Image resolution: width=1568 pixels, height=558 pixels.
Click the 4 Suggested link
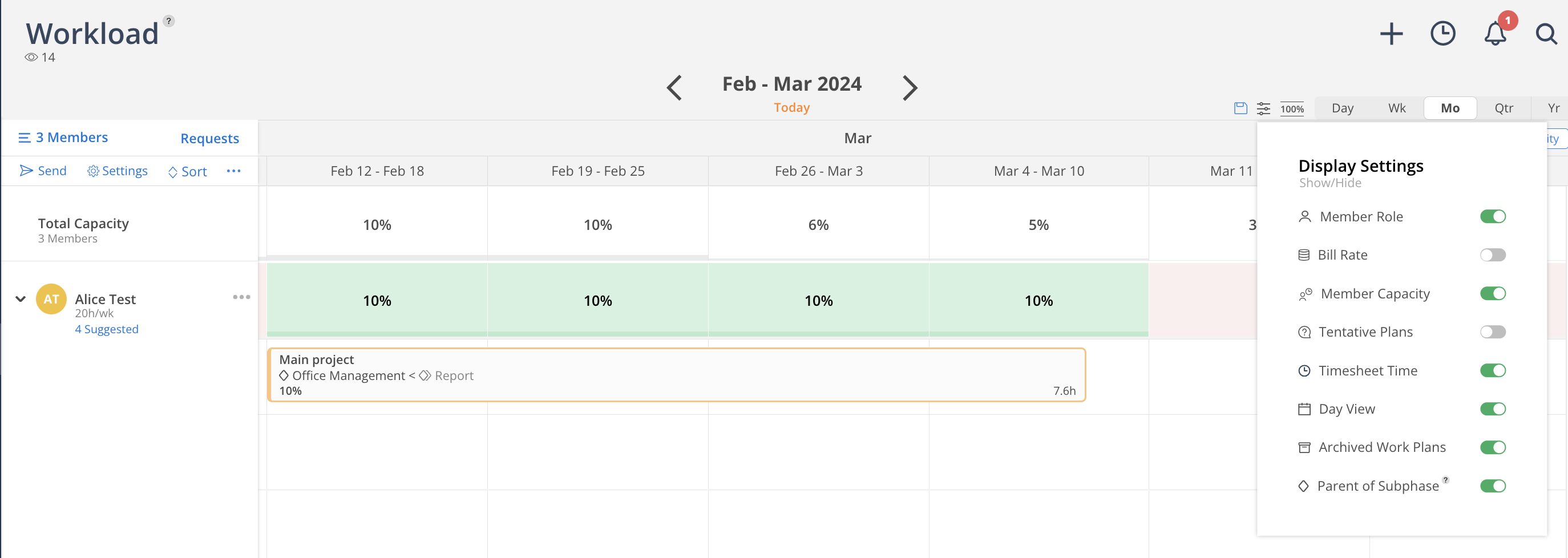point(107,329)
